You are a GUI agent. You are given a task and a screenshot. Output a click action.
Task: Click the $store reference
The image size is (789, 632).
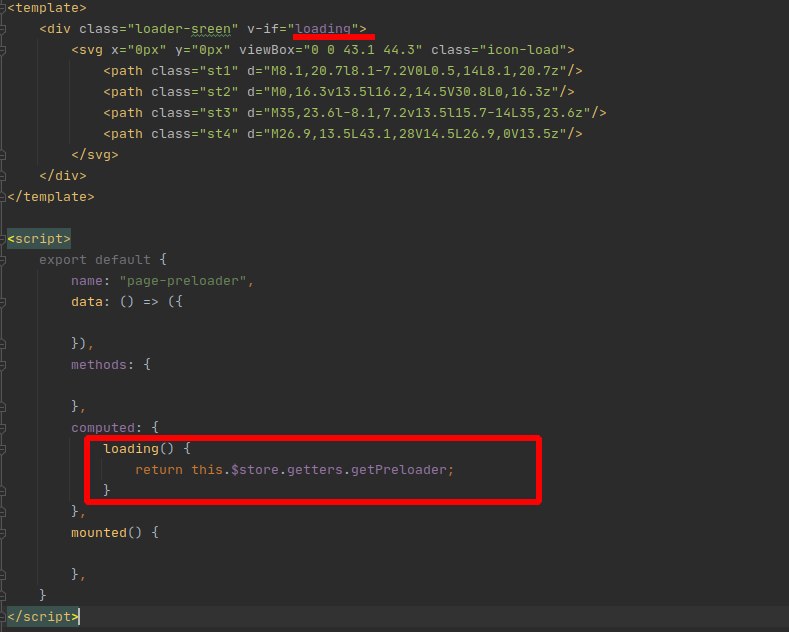255,470
